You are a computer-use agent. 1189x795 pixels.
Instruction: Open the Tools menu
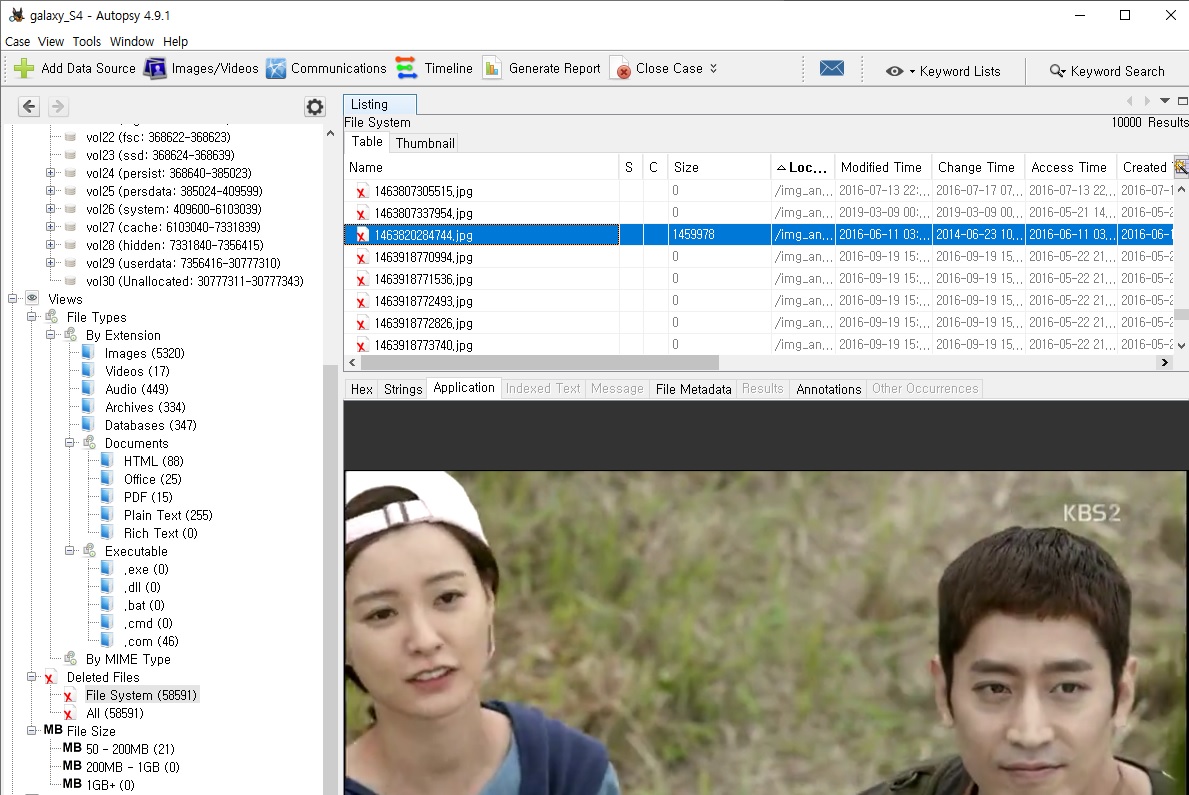87,42
